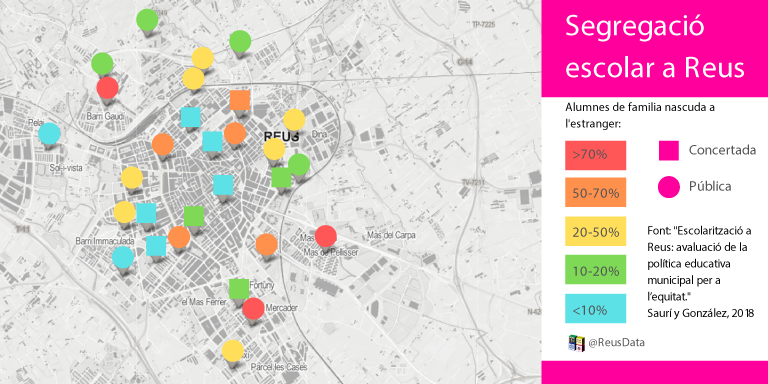
Task: Click the 'Barri Gaudí' map label
Action: coord(105,116)
